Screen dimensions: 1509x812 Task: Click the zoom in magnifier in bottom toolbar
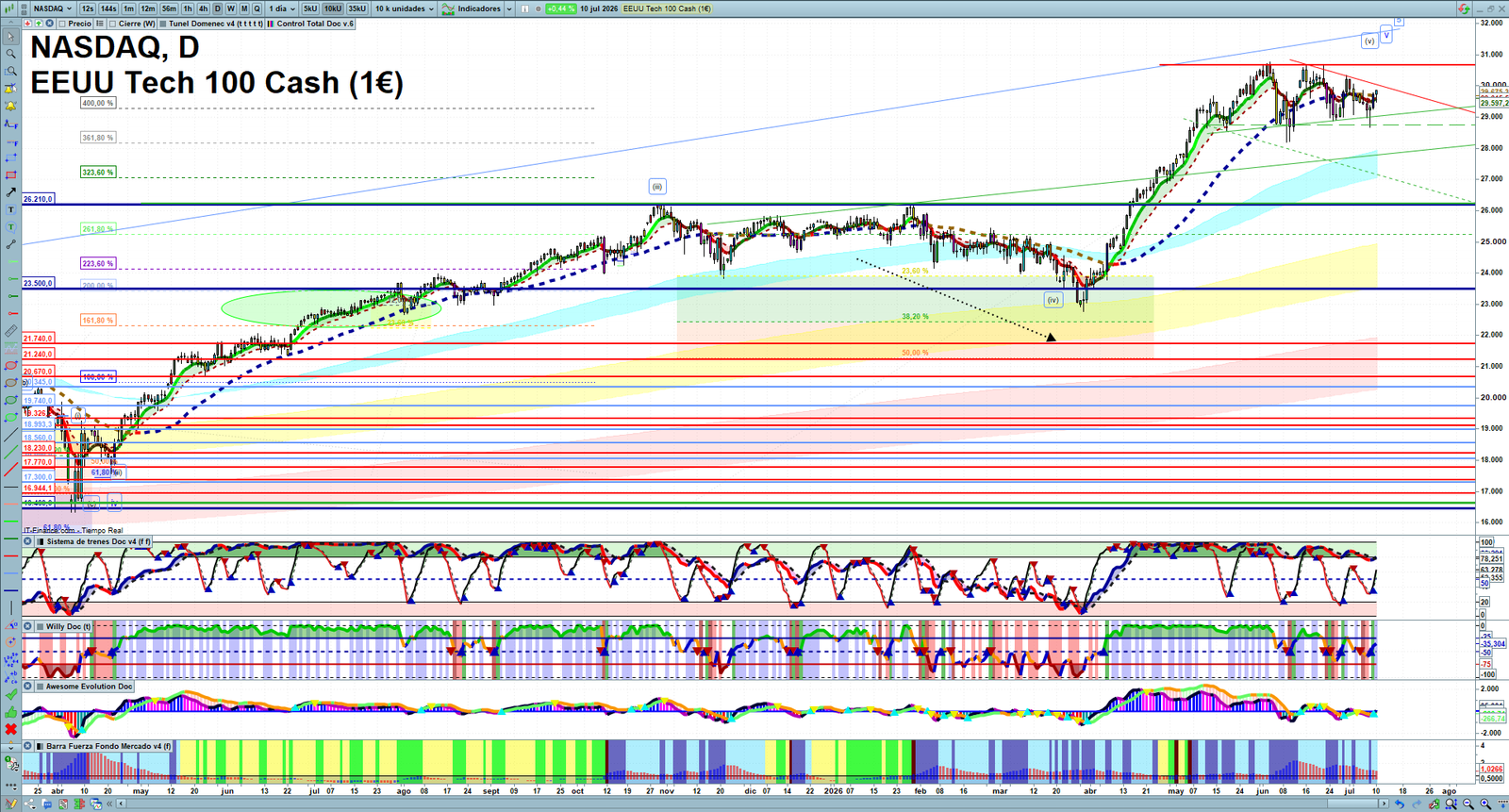pos(1485,804)
